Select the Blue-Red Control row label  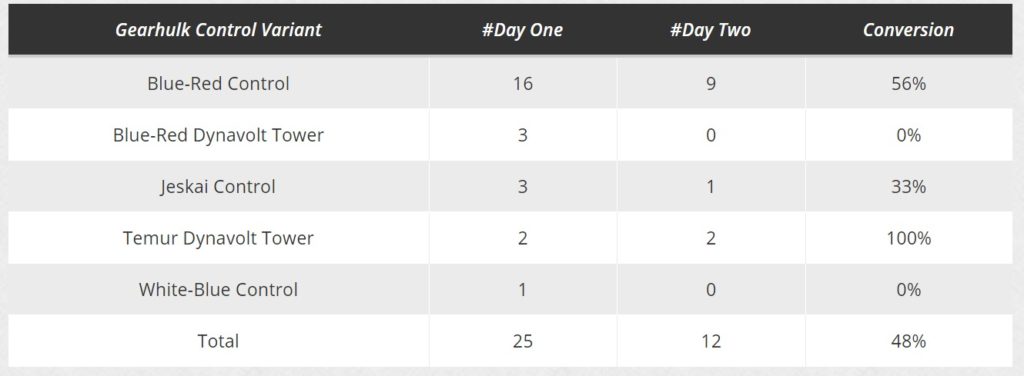[x=218, y=84]
